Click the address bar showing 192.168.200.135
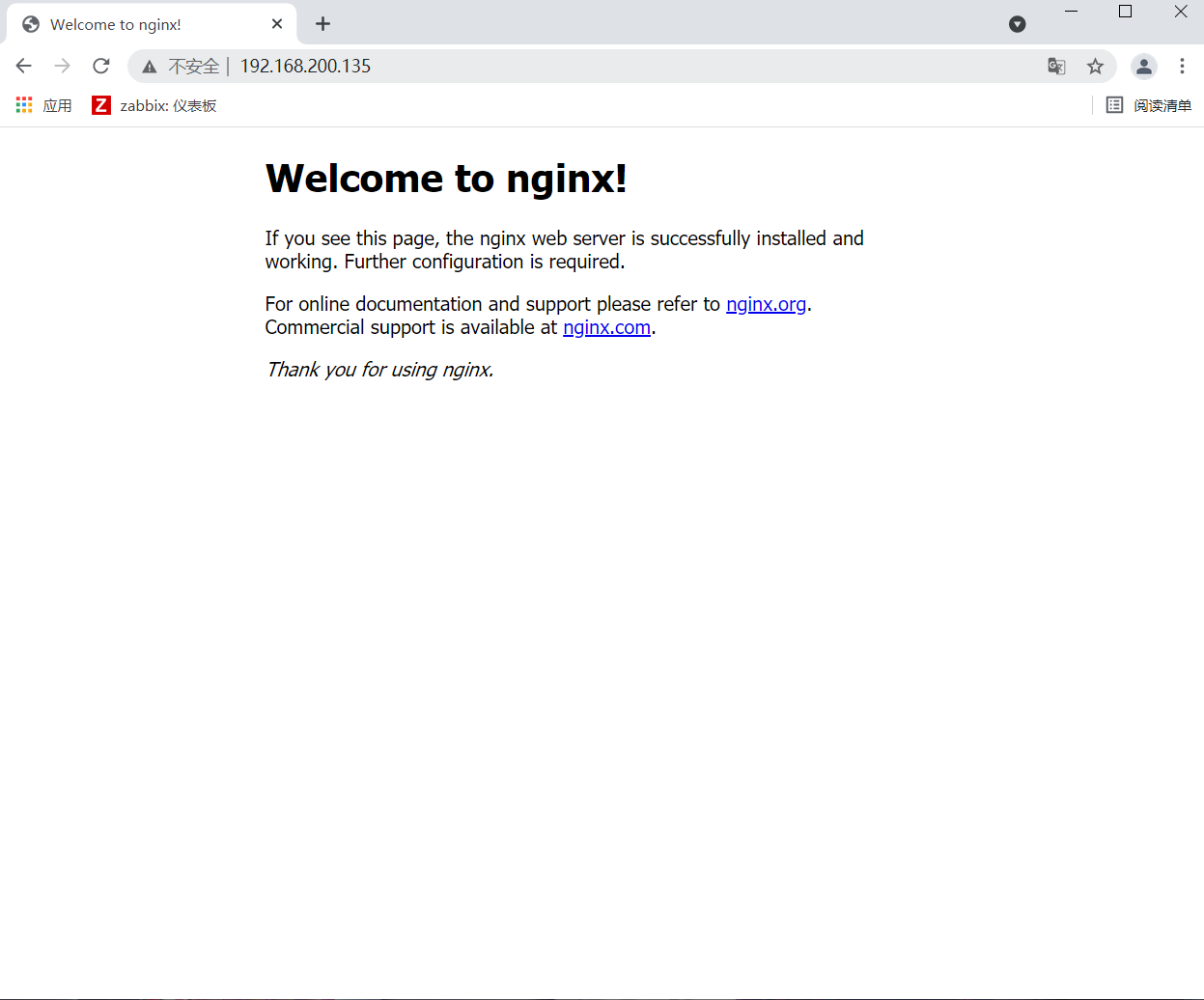Image resolution: width=1204 pixels, height=1000 pixels. pyautogui.click(x=622, y=66)
